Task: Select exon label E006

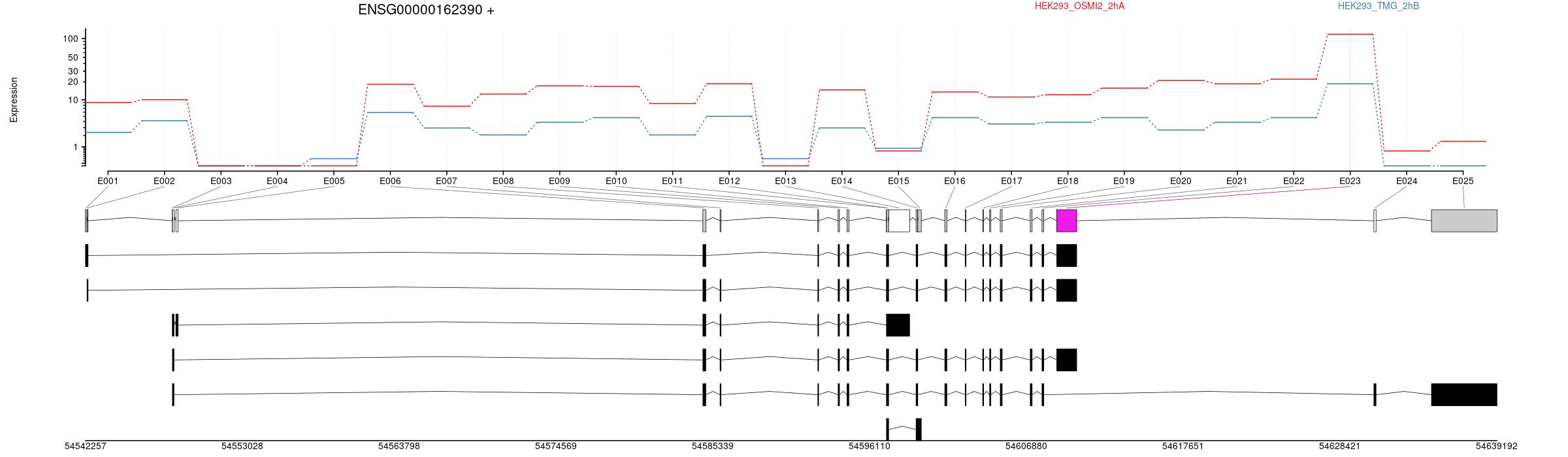Action: point(390,181)
